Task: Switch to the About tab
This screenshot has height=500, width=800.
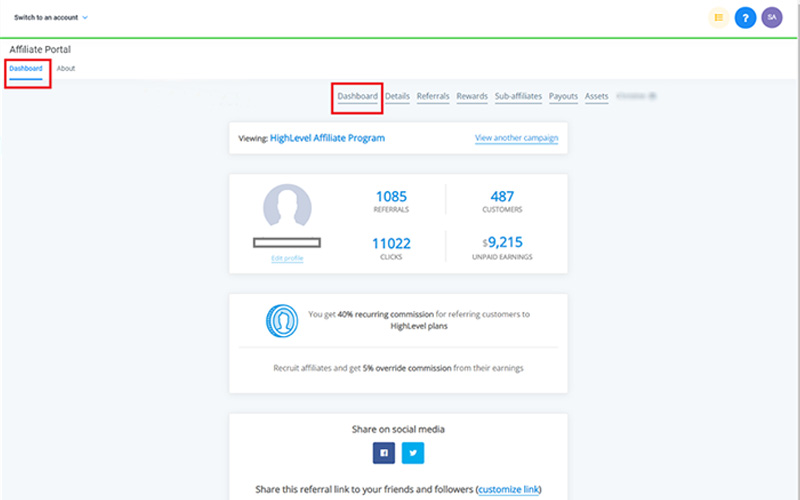Action: 66,68
